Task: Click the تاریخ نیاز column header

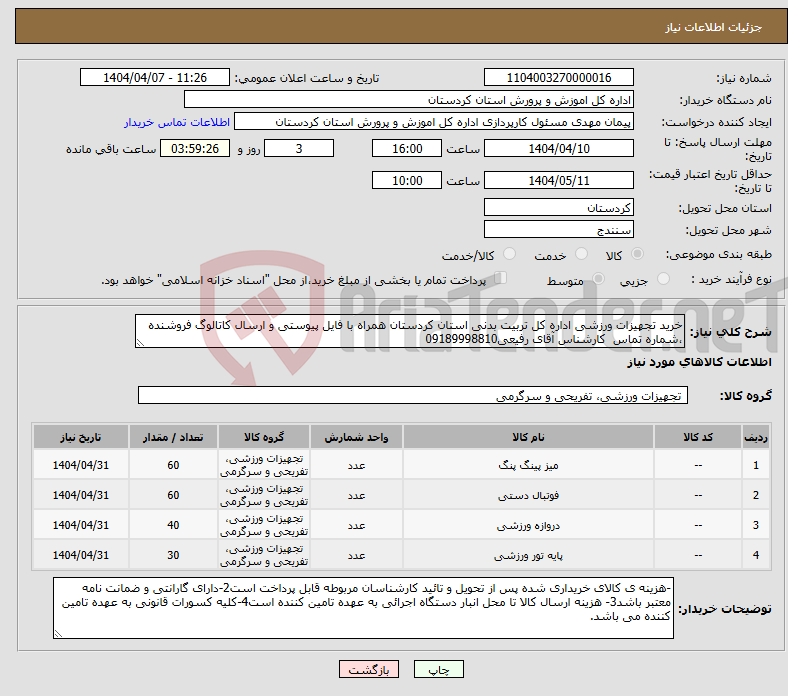Action: tap(81, 437)
